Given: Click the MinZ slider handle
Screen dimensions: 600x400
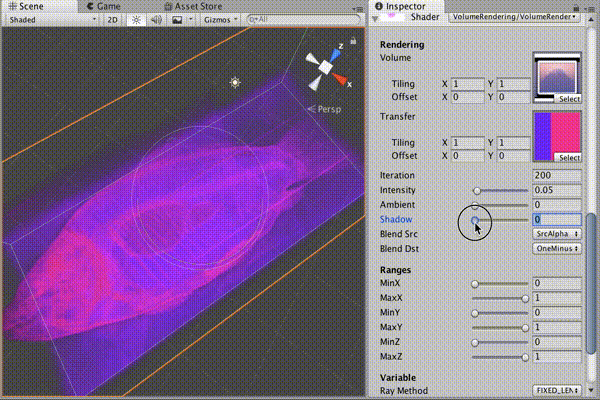Looking at the screenshot, I should click(475, 343).
